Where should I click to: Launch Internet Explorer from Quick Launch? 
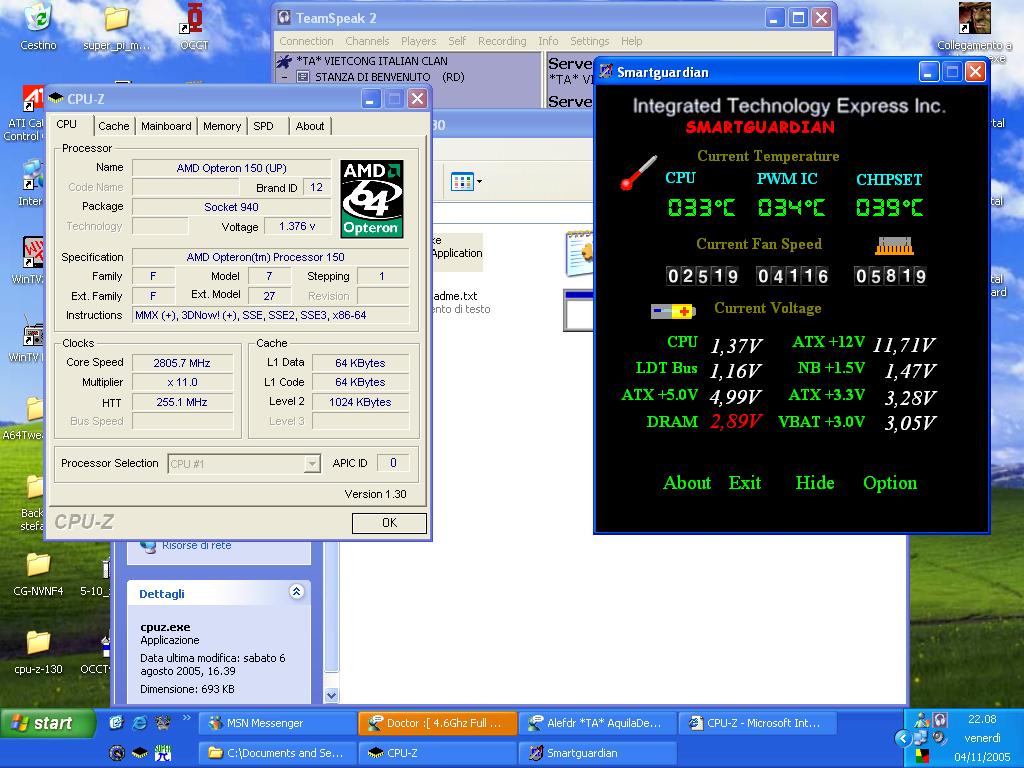[140, 722]
